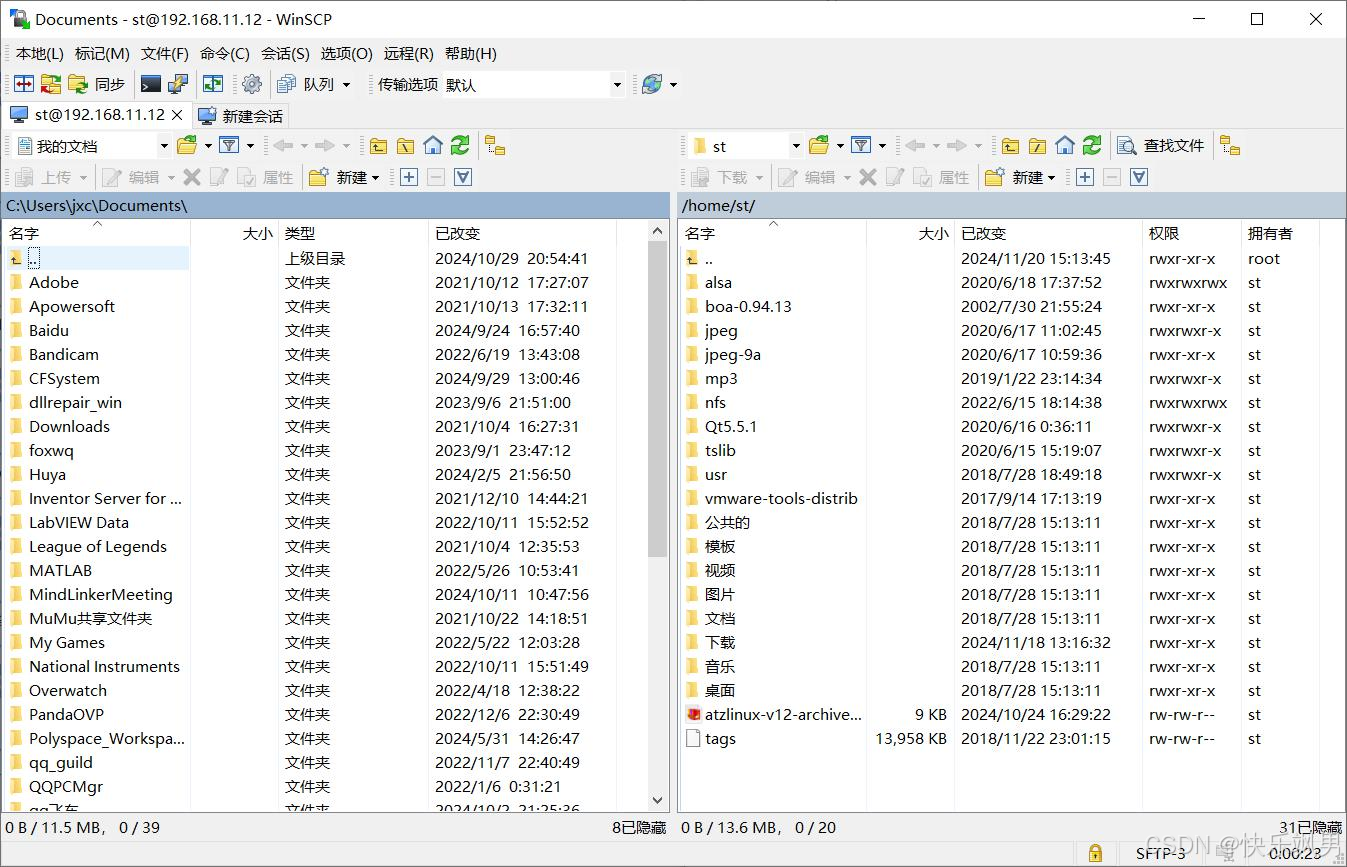Open the preferences gear icon

point(252,85)
